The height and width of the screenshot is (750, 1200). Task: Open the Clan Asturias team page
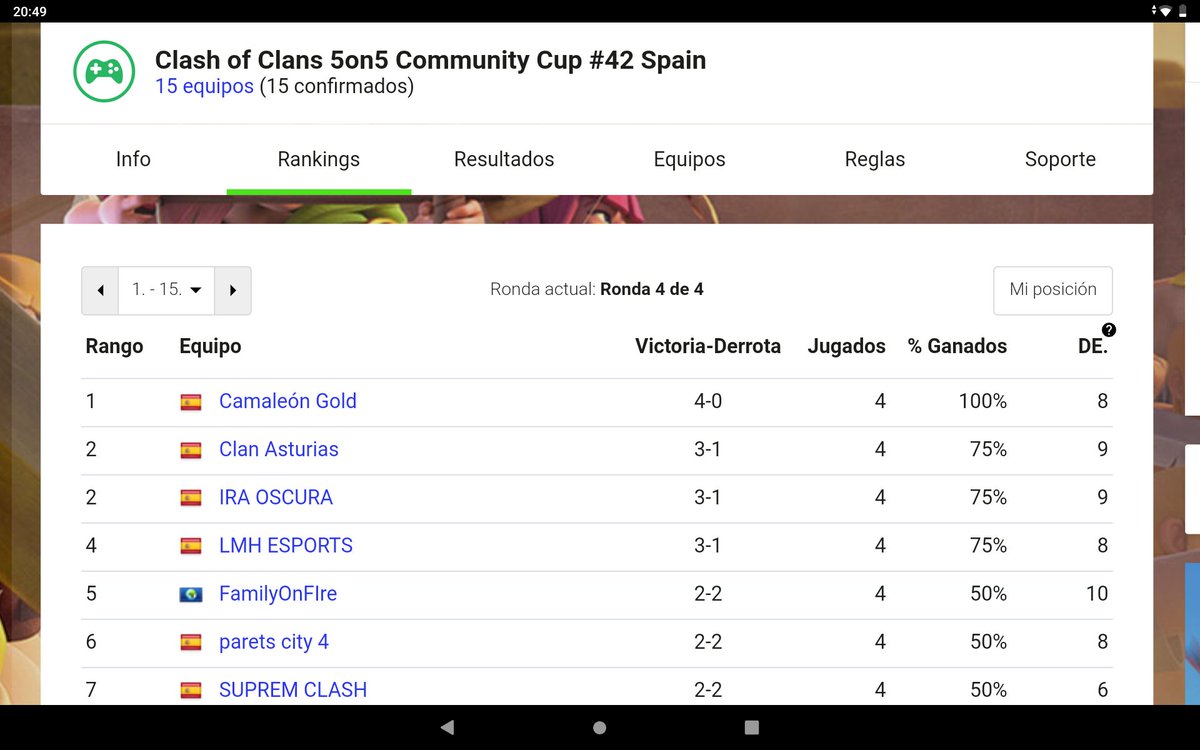278,449
